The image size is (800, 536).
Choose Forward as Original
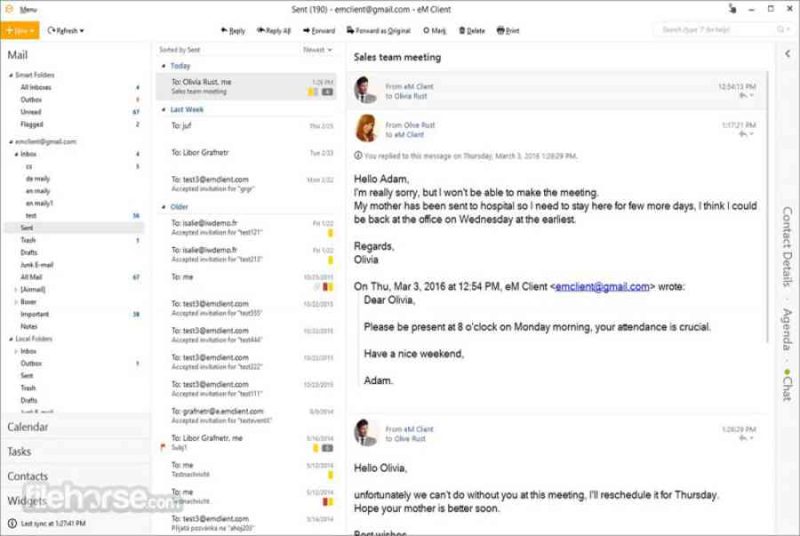379,31
